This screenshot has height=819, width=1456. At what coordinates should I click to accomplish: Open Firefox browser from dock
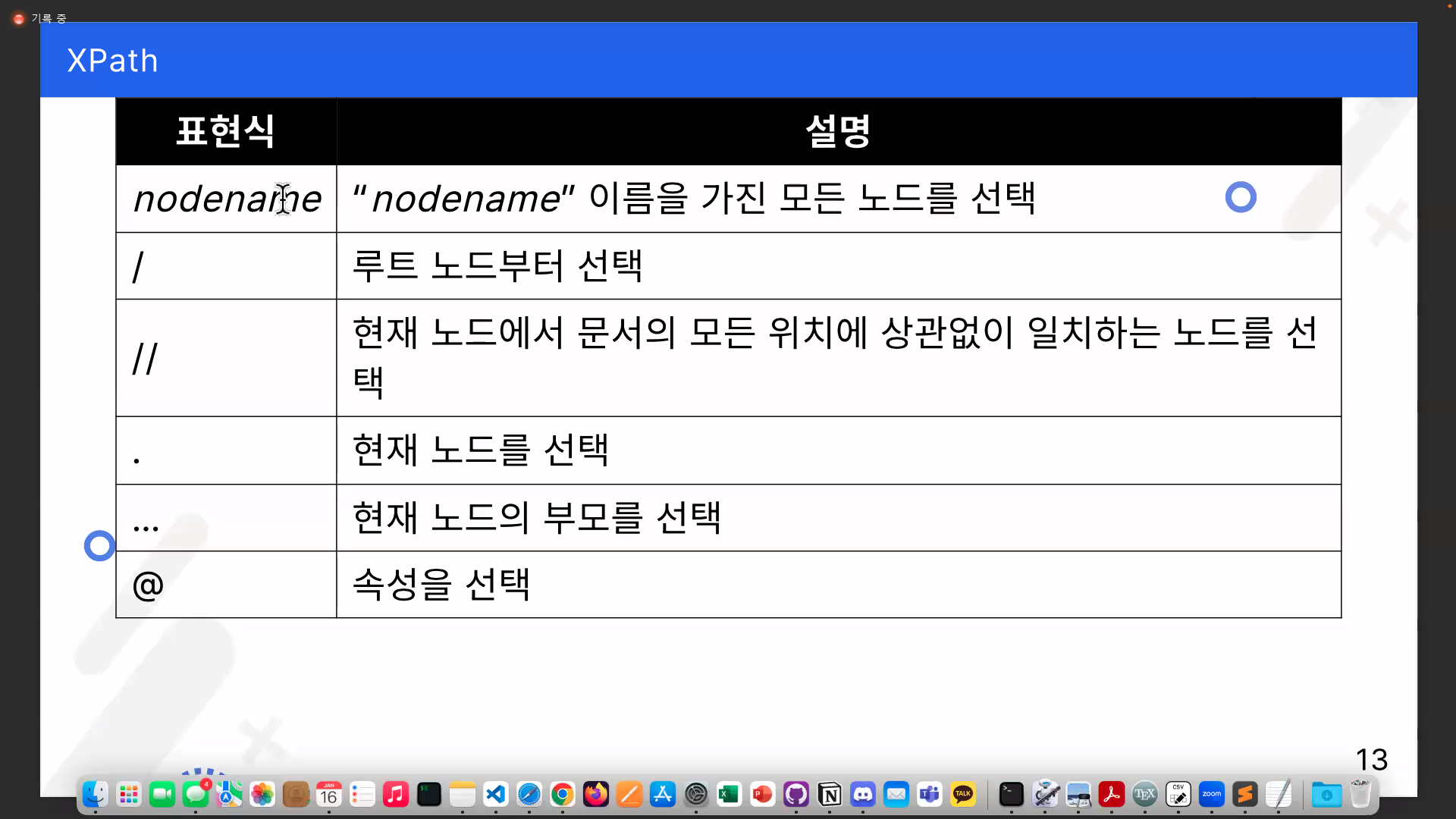[x=595, y=794]
